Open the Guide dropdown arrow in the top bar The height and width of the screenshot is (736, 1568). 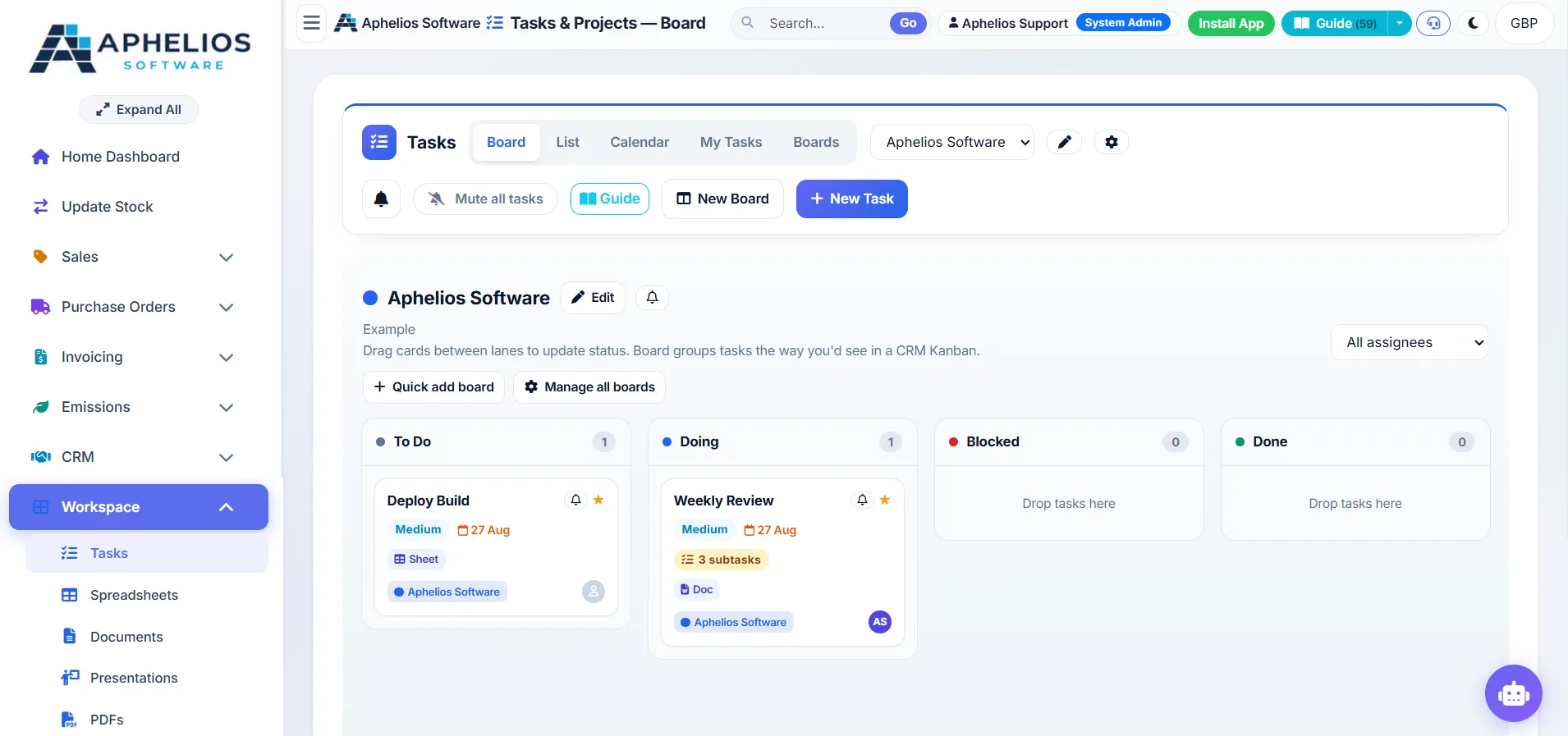point(1400,23)
